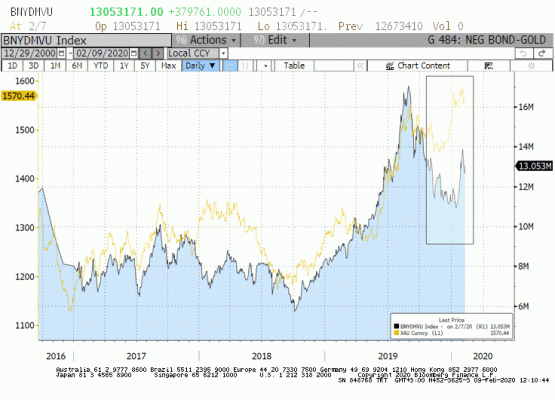
Task: Click the 2016 year label on axis
Action: (56, 356)
